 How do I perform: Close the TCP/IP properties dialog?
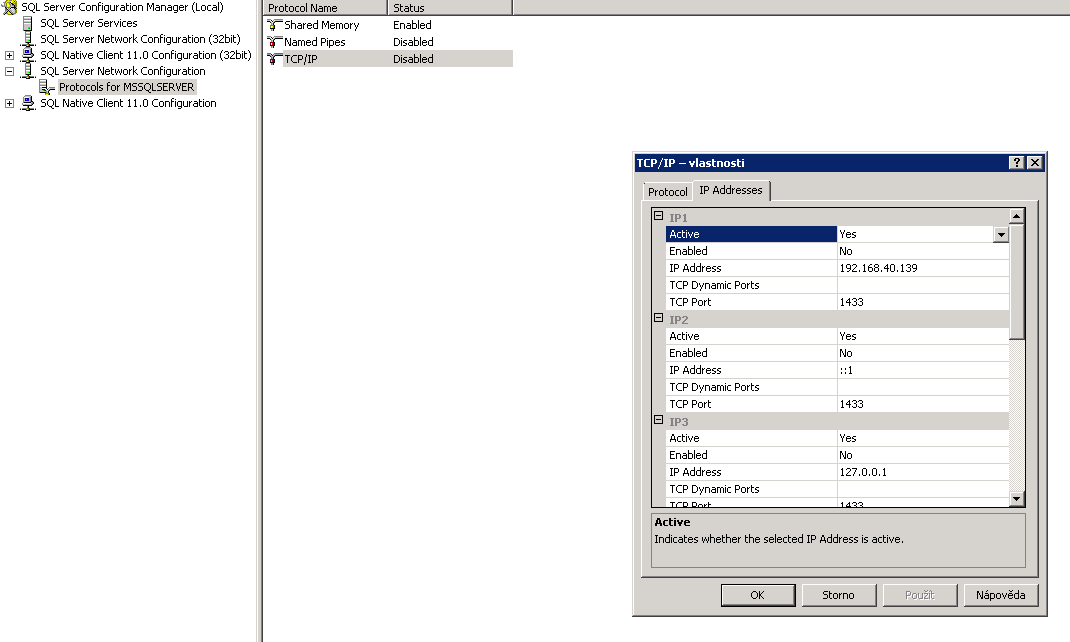[x=1035, y=162]
